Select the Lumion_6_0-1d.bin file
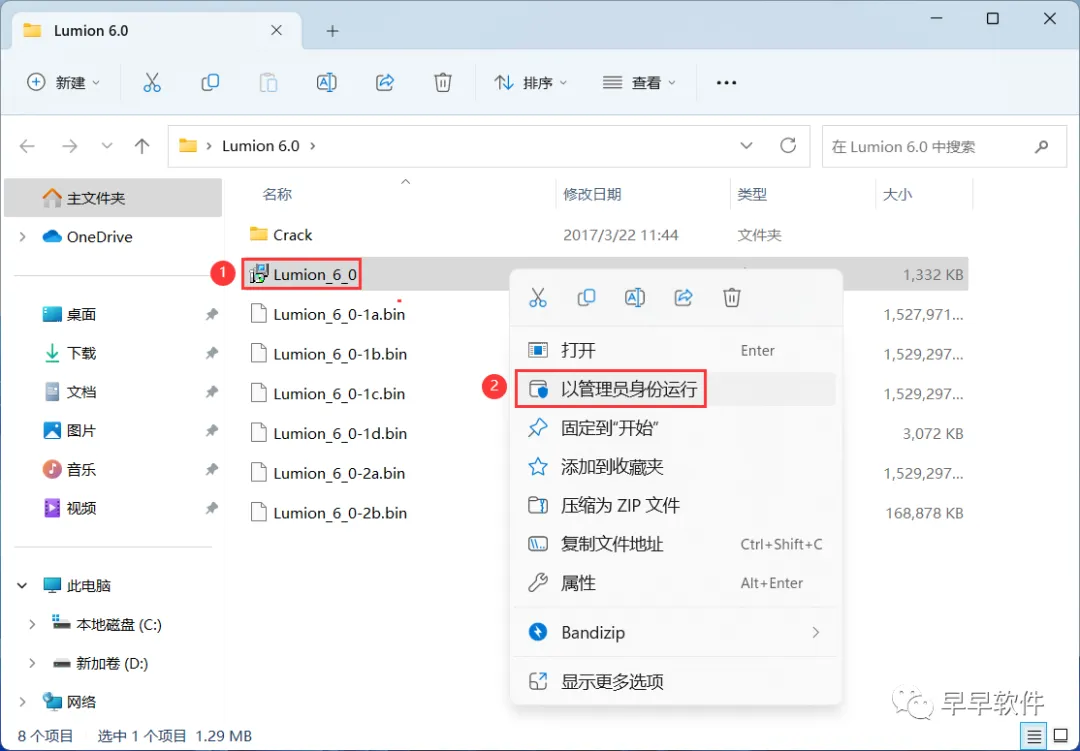Image resolution: width=1080 pixels, height=751 pixels. (340, 433)
